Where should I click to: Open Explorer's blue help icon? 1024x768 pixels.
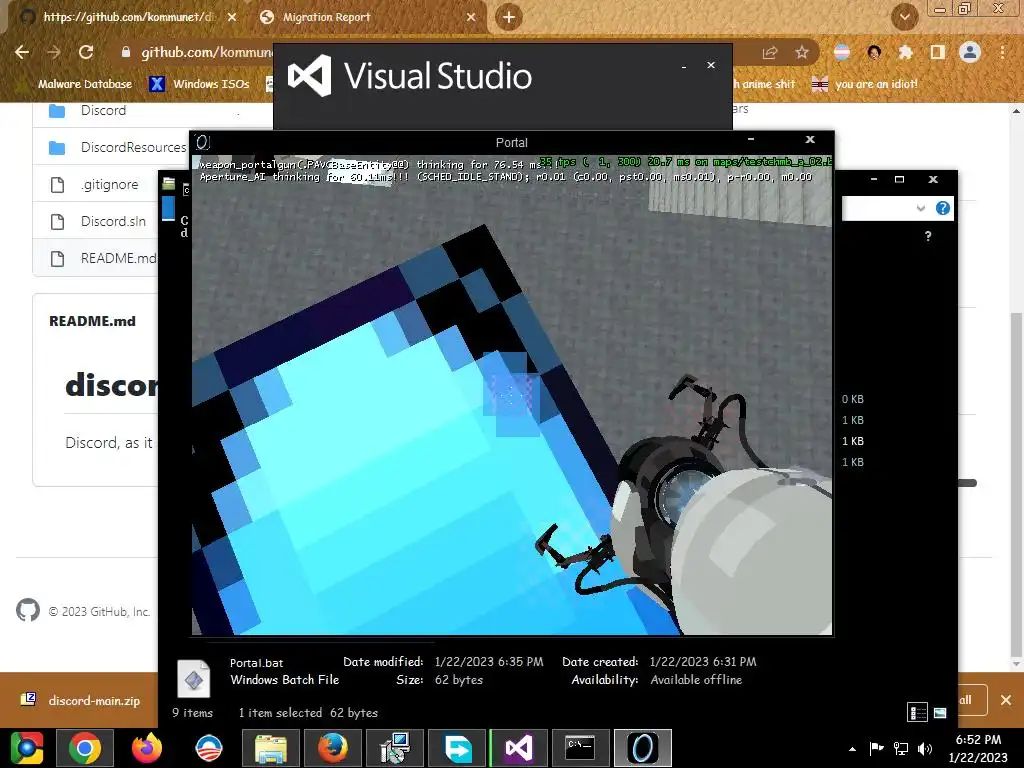[942, 208]
